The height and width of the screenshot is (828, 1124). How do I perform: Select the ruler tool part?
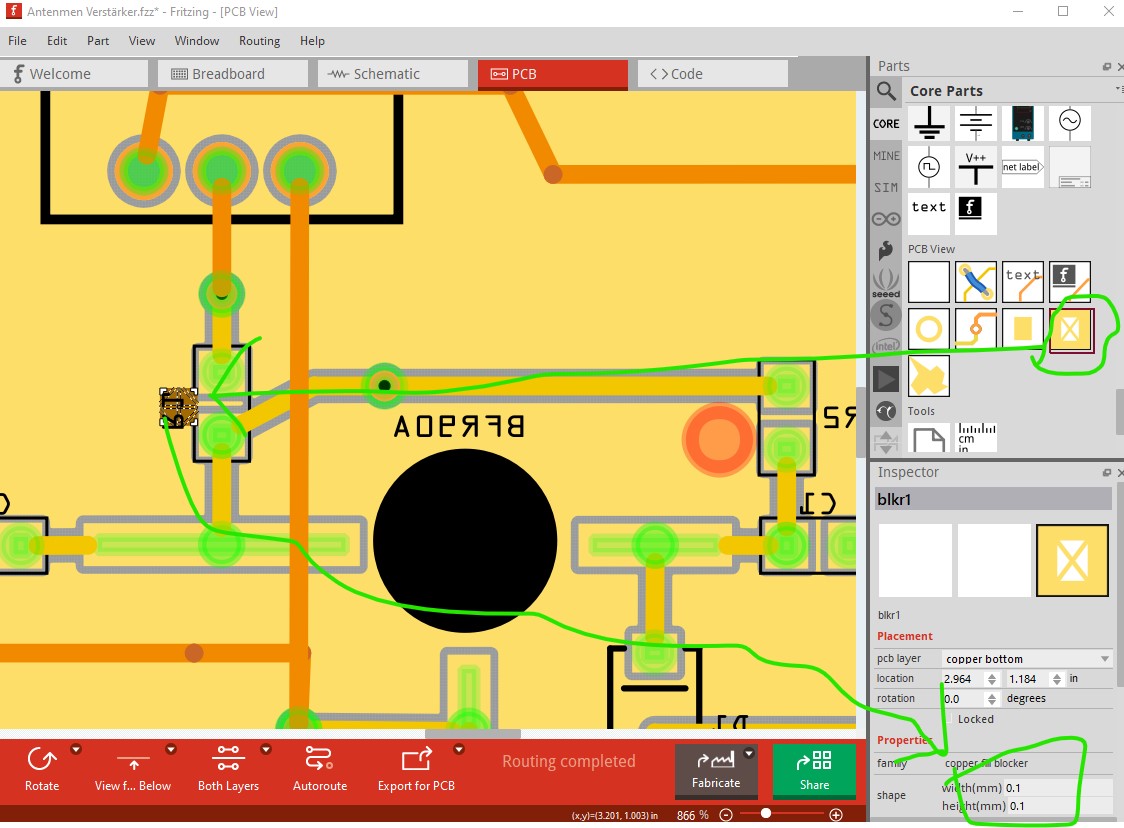[x=976, y=438]
